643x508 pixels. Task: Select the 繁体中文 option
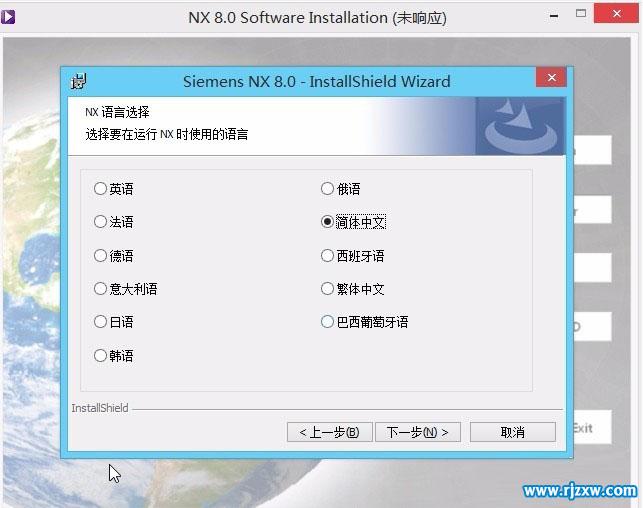tap(352, 289)
